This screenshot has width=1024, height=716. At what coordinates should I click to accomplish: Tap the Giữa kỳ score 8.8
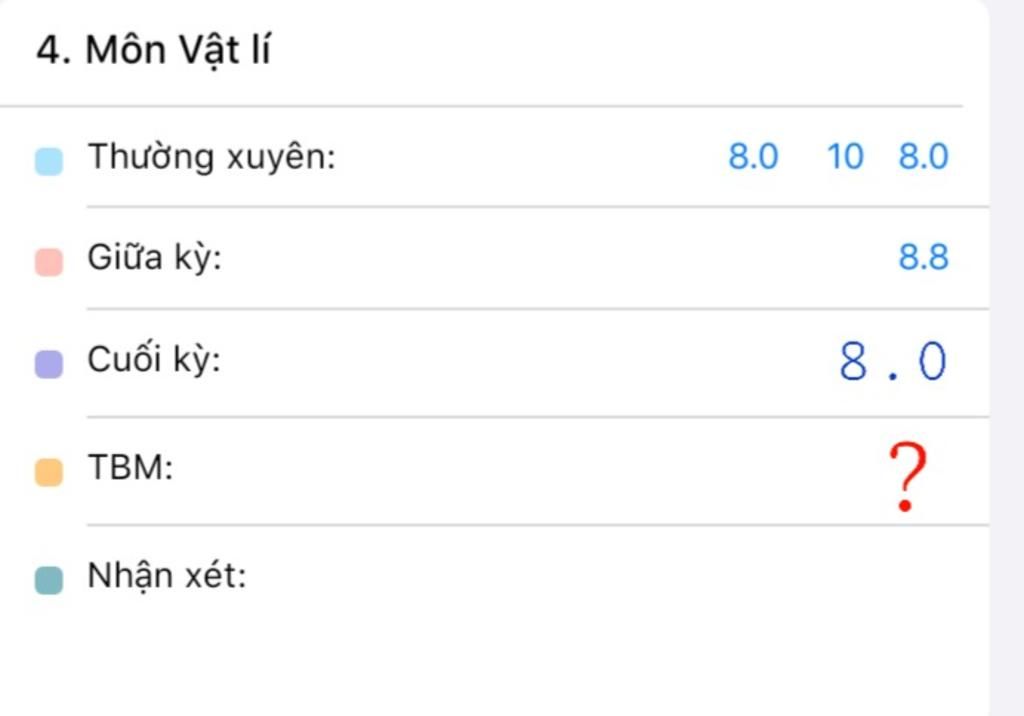(x=923, y=257)
